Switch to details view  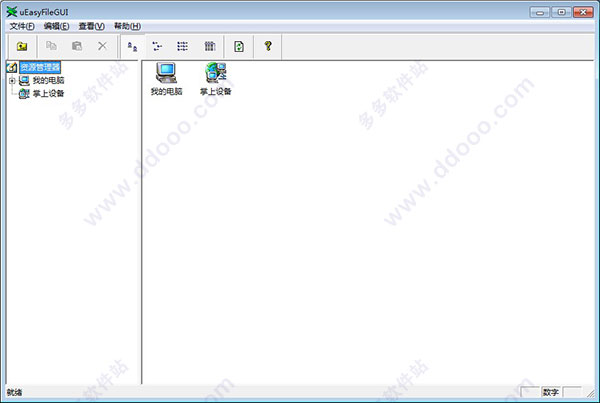(x=210, y=47)
